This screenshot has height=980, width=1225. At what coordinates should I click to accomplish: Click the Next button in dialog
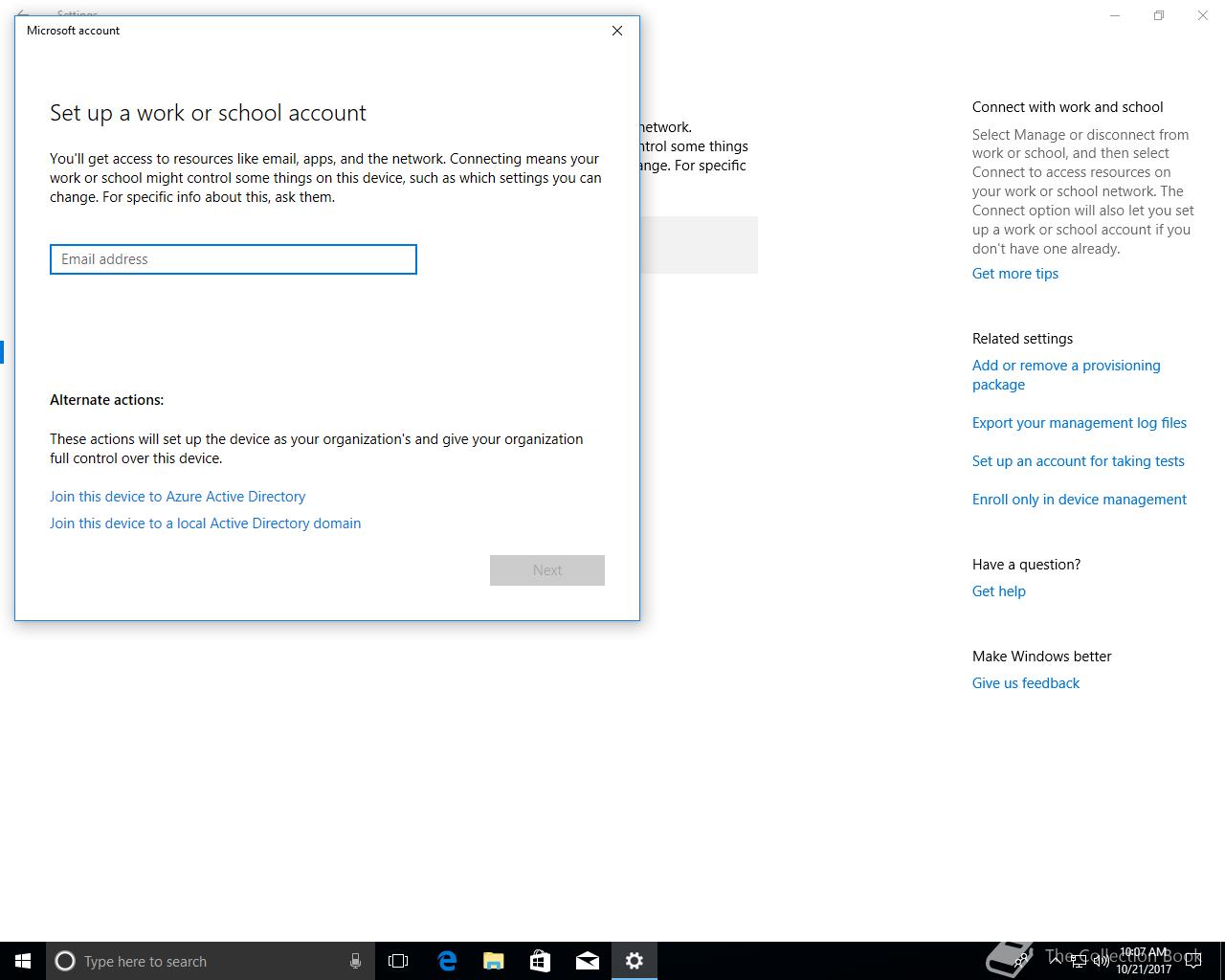(547, 570)
